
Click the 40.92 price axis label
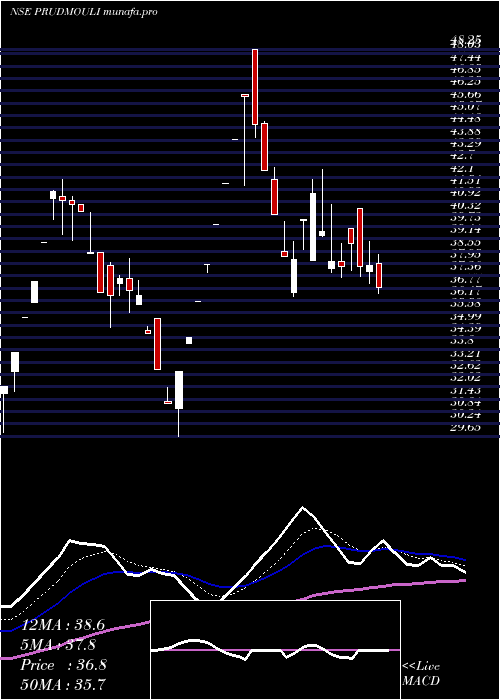click(x=465, y=193)
